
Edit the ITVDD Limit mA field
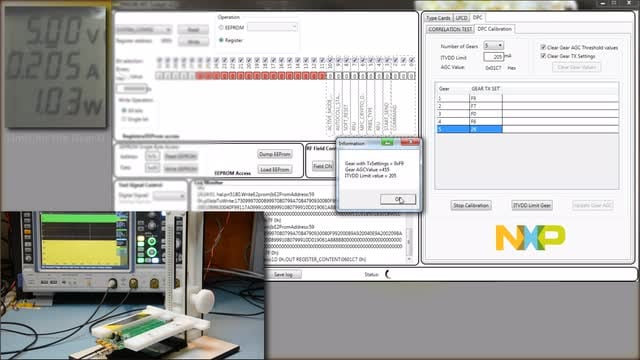pos(493,57)
